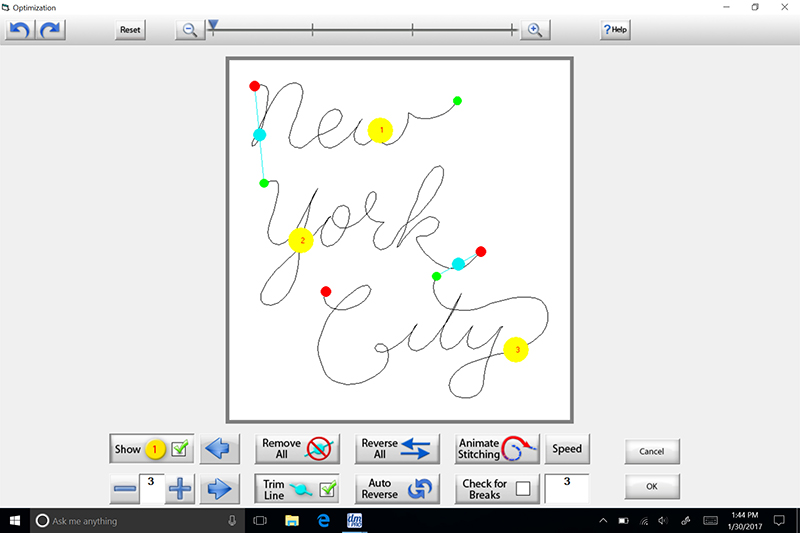Click the Undo arrow icon
Image resolution: width=800 pixels, height=533 pixels.
tap(20, 29)
